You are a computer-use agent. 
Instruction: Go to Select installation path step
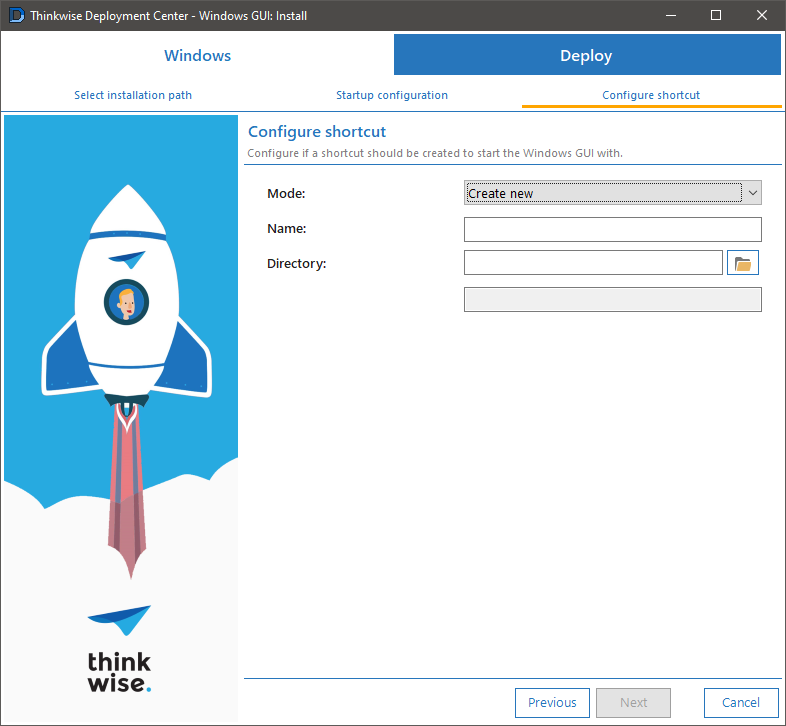[133, 95]
